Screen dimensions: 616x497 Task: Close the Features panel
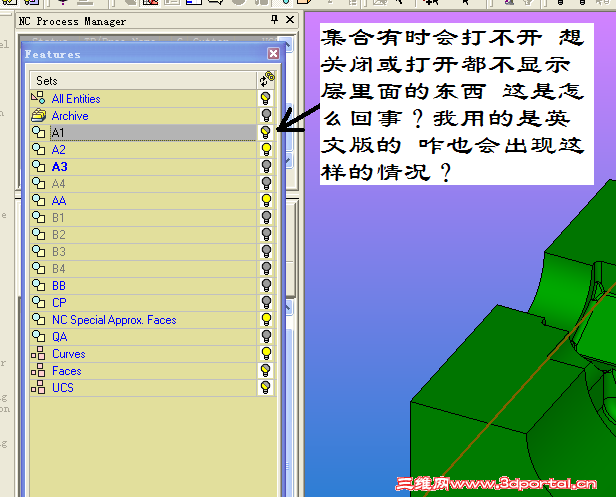(x=273, y=53)
